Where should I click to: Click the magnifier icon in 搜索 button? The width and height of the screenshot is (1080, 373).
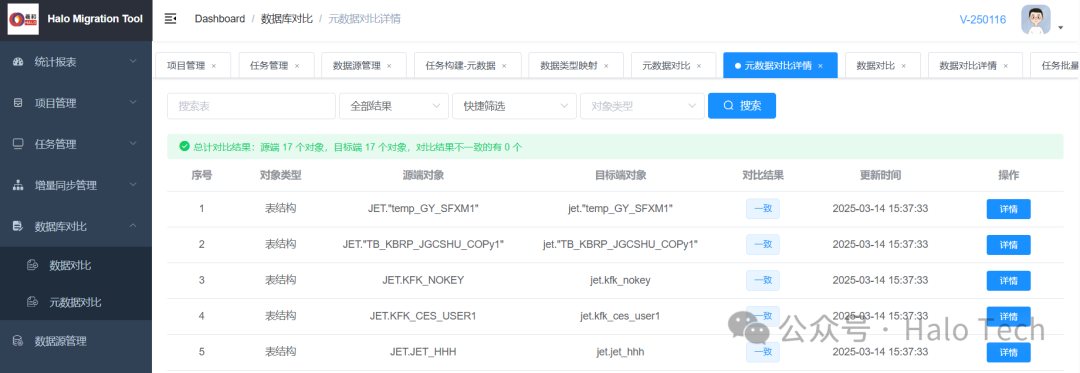(x=728, y=106)
